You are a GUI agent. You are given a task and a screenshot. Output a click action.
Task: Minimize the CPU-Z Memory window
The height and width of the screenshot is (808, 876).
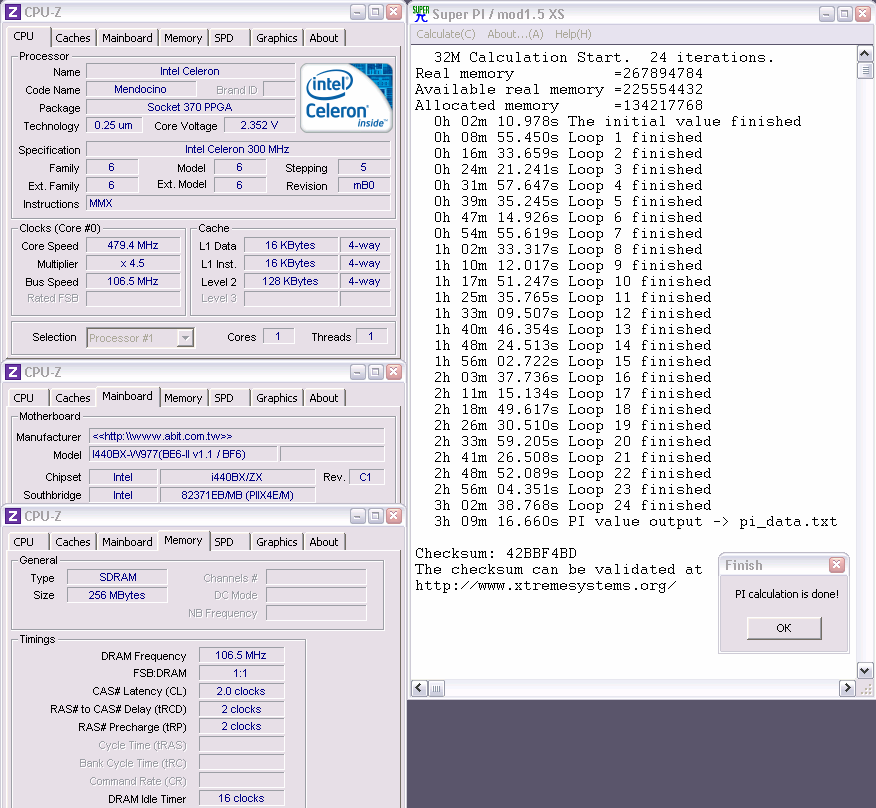tap(358, 516)
